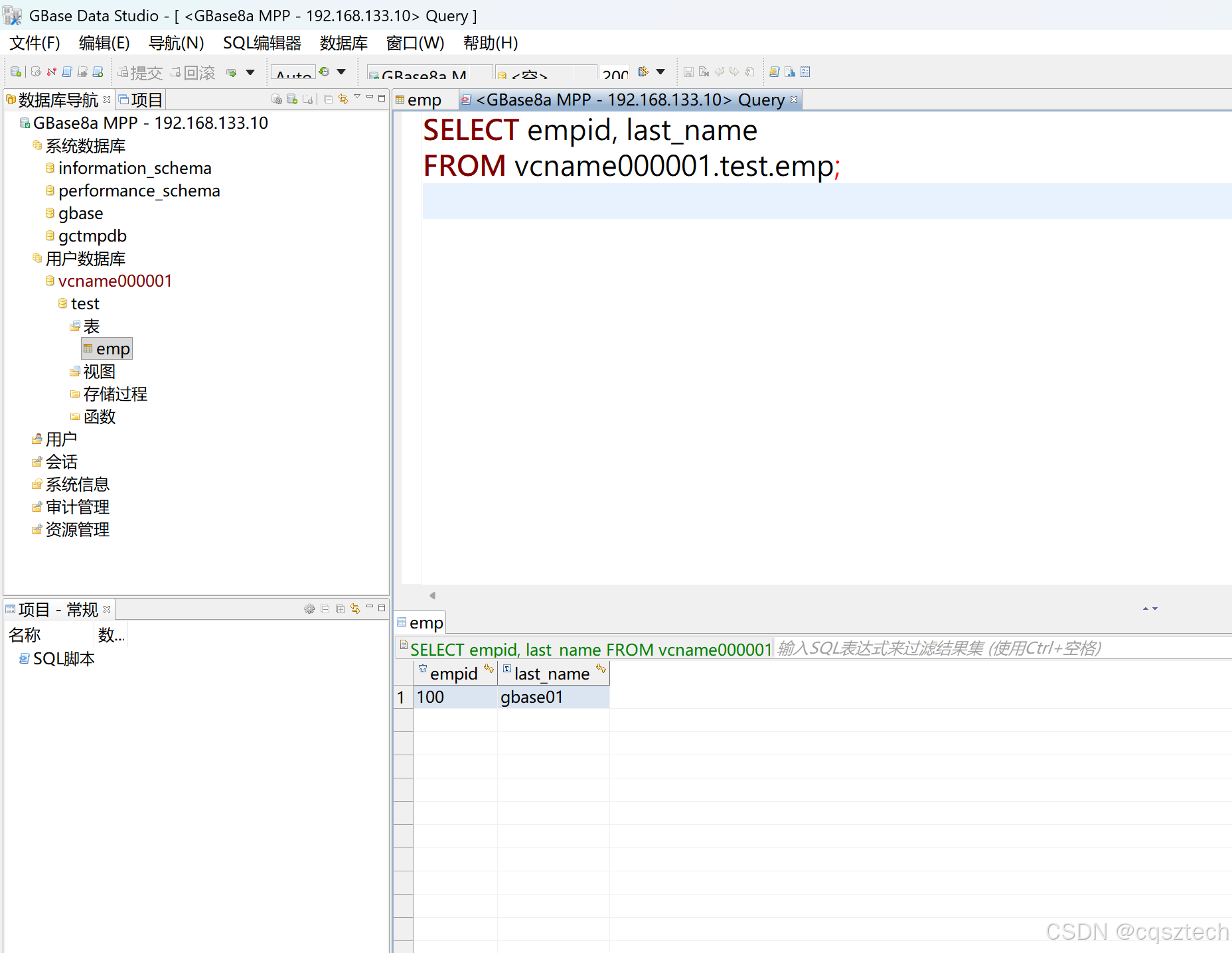Select information_schema in the tree

click(x=135, y=168)
